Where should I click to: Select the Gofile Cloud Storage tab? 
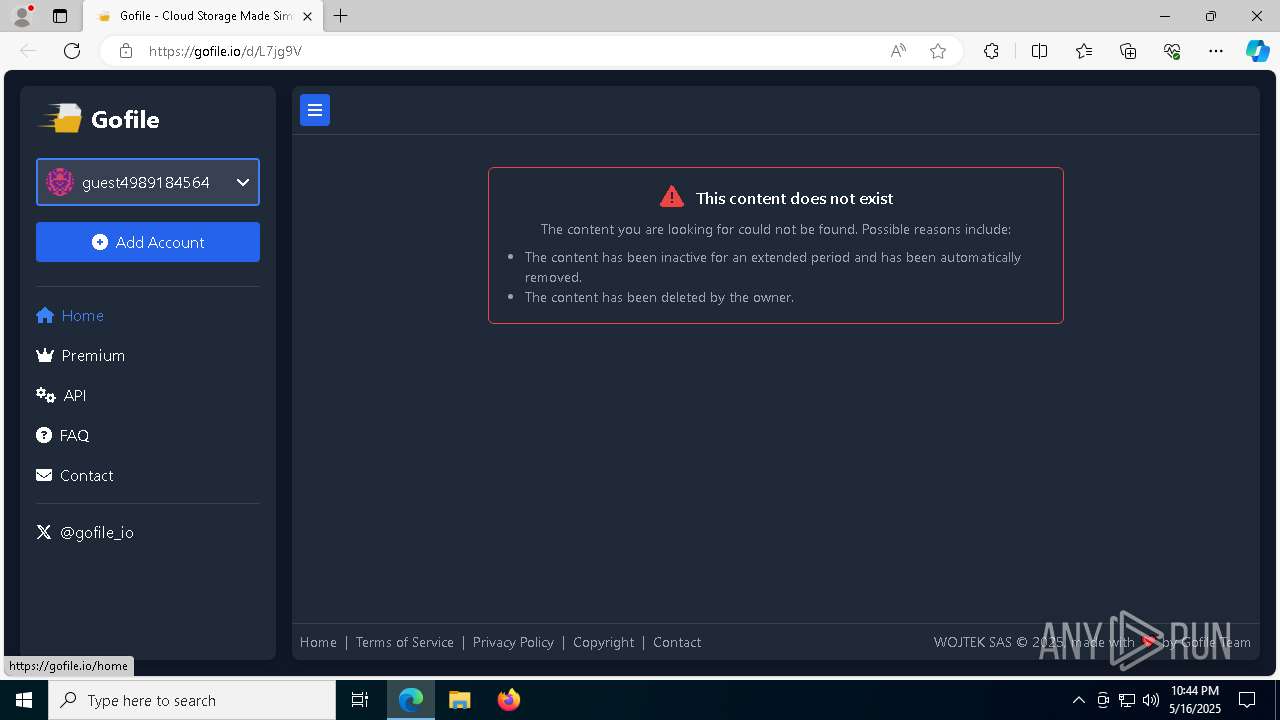202,16
